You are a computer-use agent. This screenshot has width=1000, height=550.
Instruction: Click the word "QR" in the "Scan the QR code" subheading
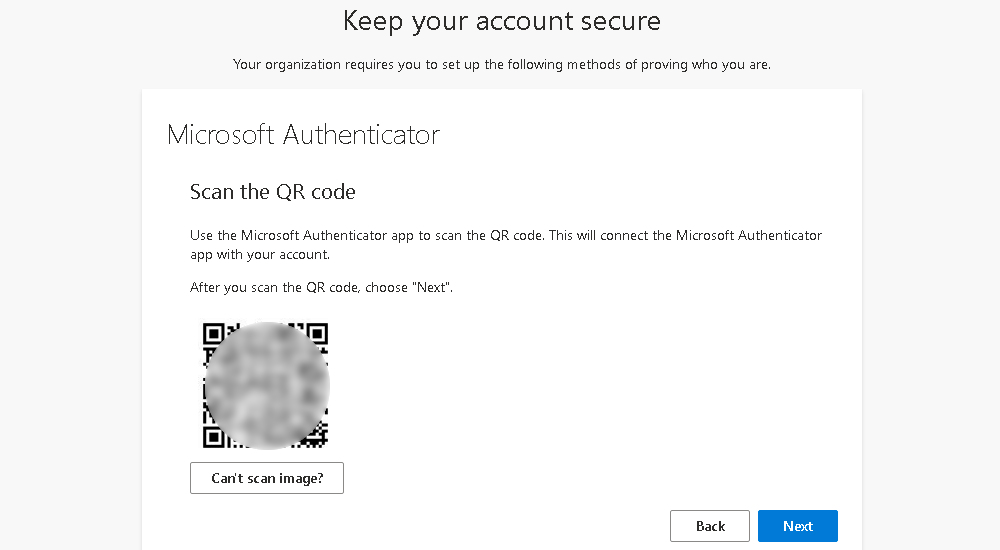coord(290,191)
